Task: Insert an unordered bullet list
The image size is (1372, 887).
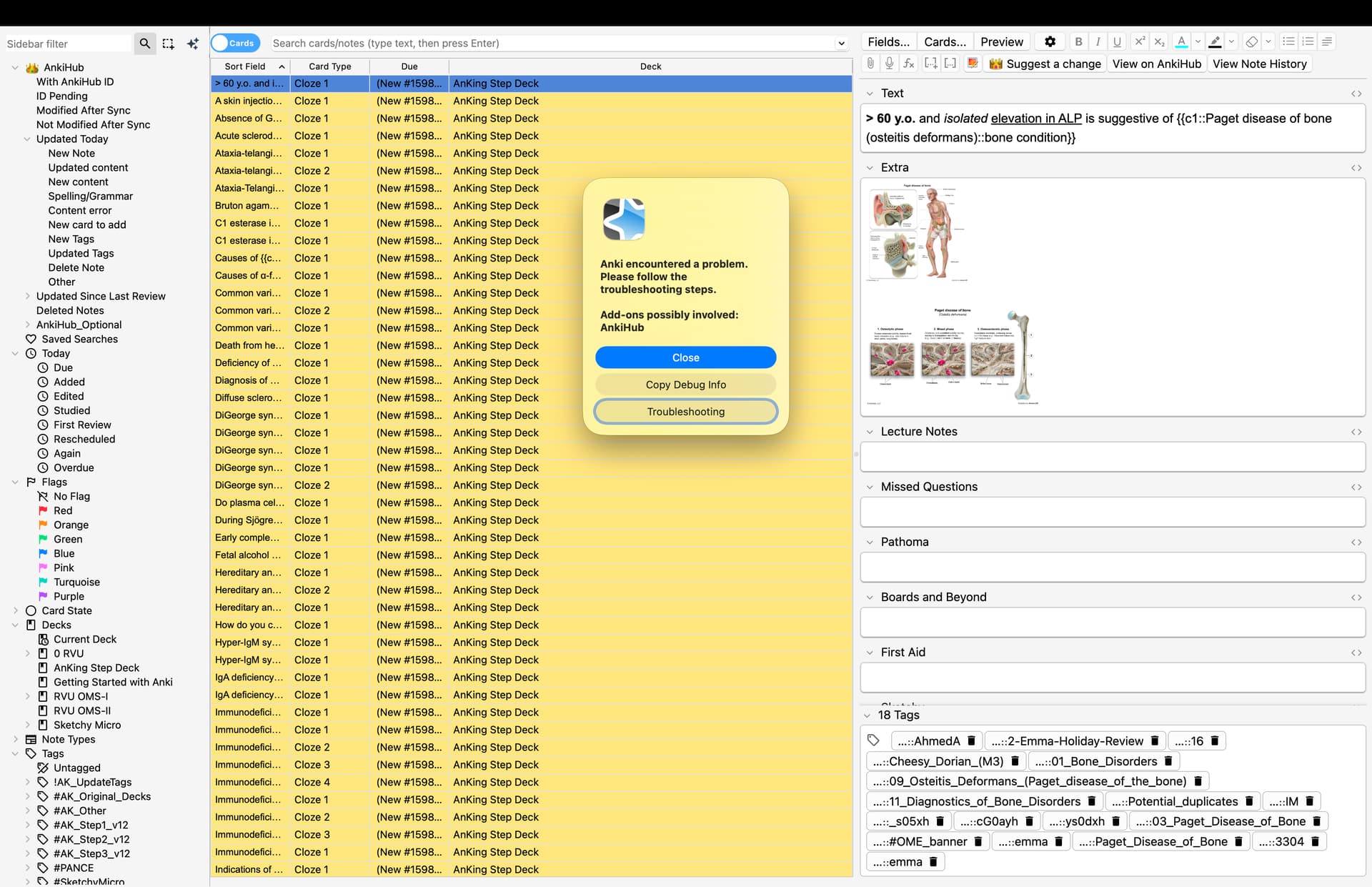Action: [x=1289, y=42]
